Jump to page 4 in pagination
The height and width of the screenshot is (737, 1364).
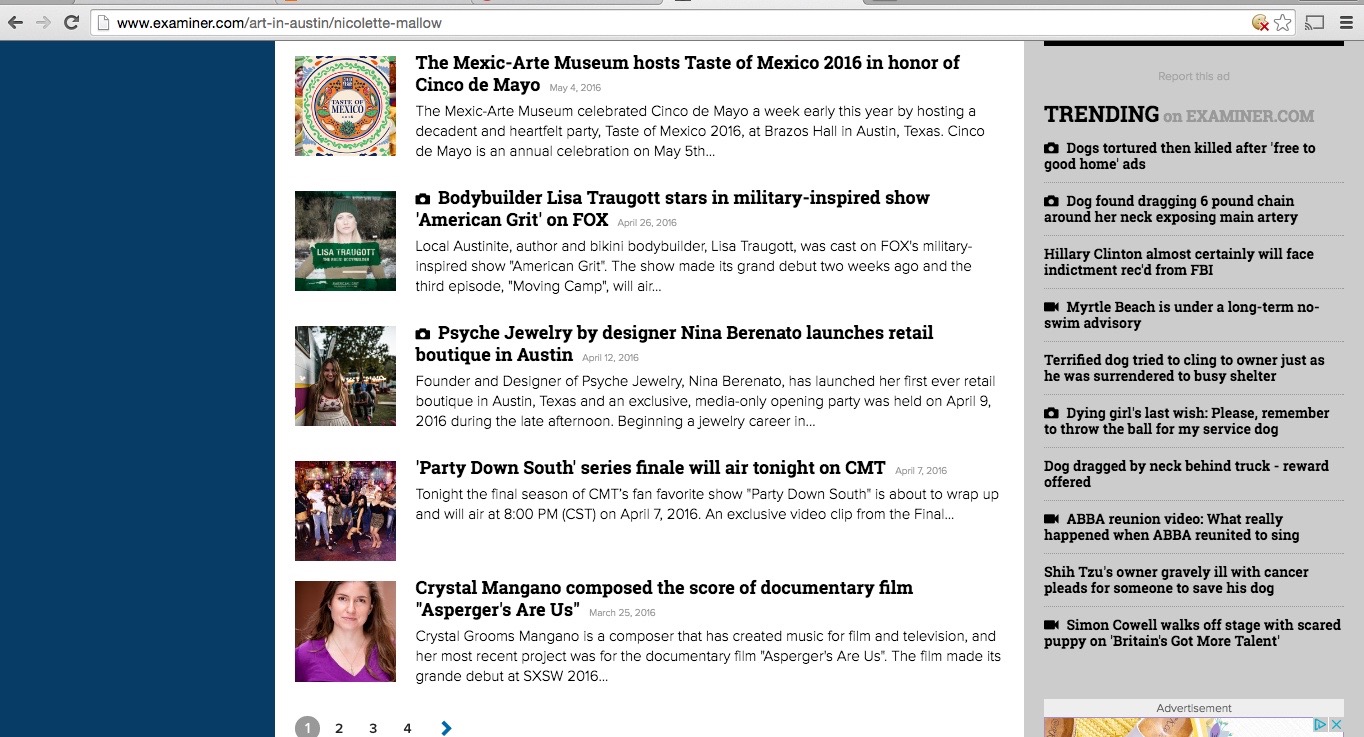[407, 728]
